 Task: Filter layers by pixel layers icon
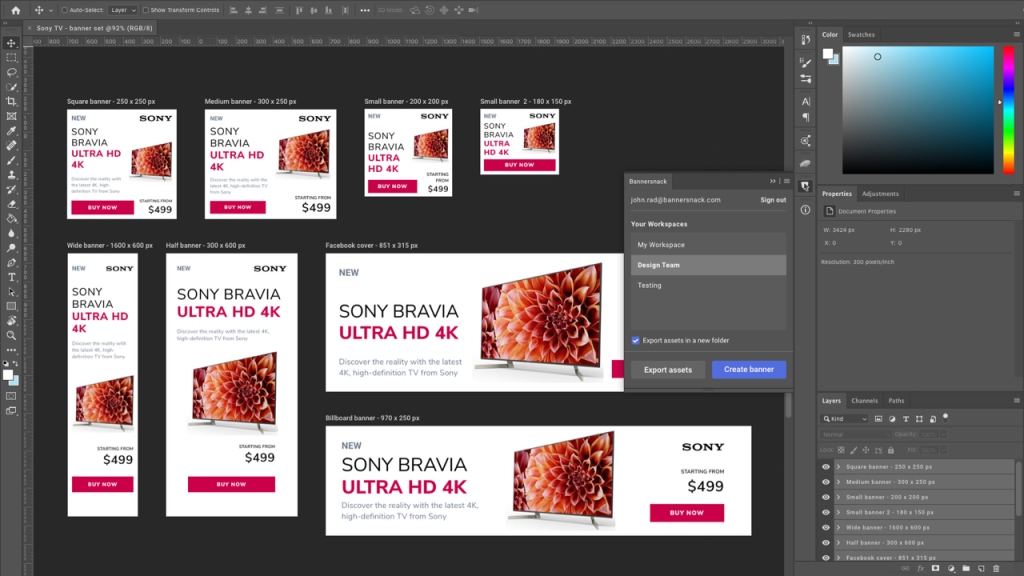click(x=878, y=419)
